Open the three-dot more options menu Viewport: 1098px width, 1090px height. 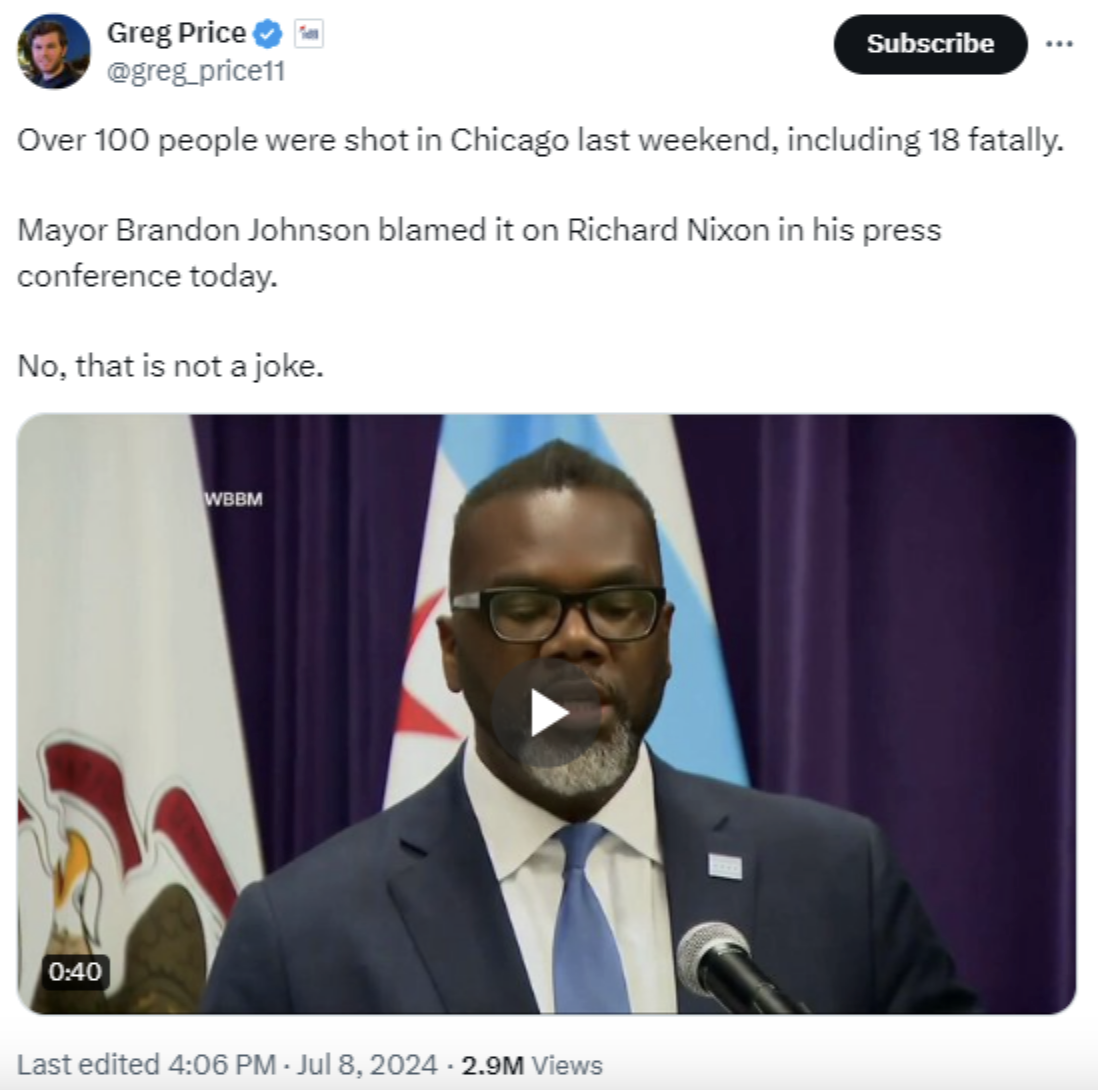pyautogui.click(x=1059, y=44)
